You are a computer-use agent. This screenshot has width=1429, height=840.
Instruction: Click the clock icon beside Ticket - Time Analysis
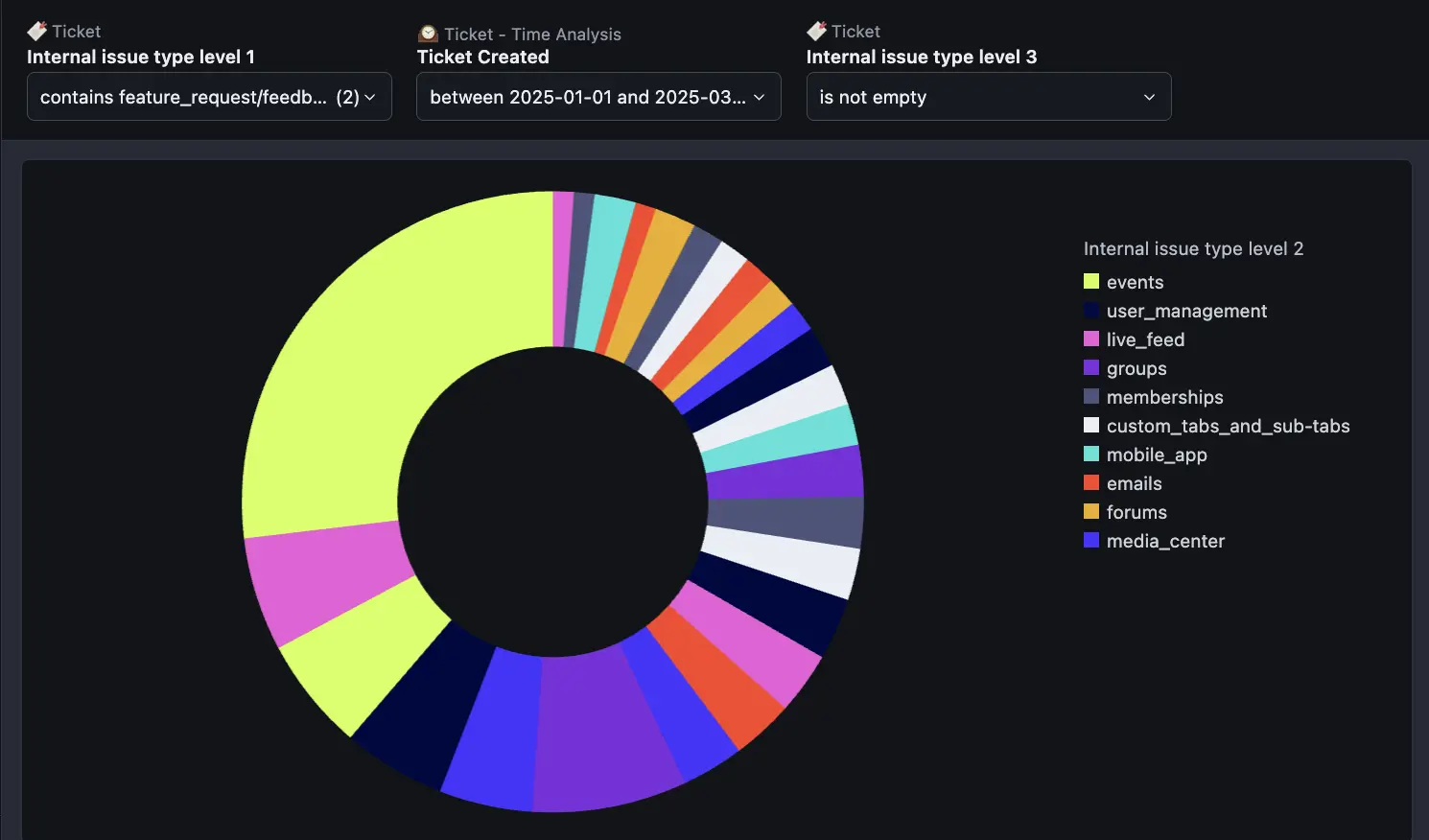pyautogui.click(x=428, y=35)
